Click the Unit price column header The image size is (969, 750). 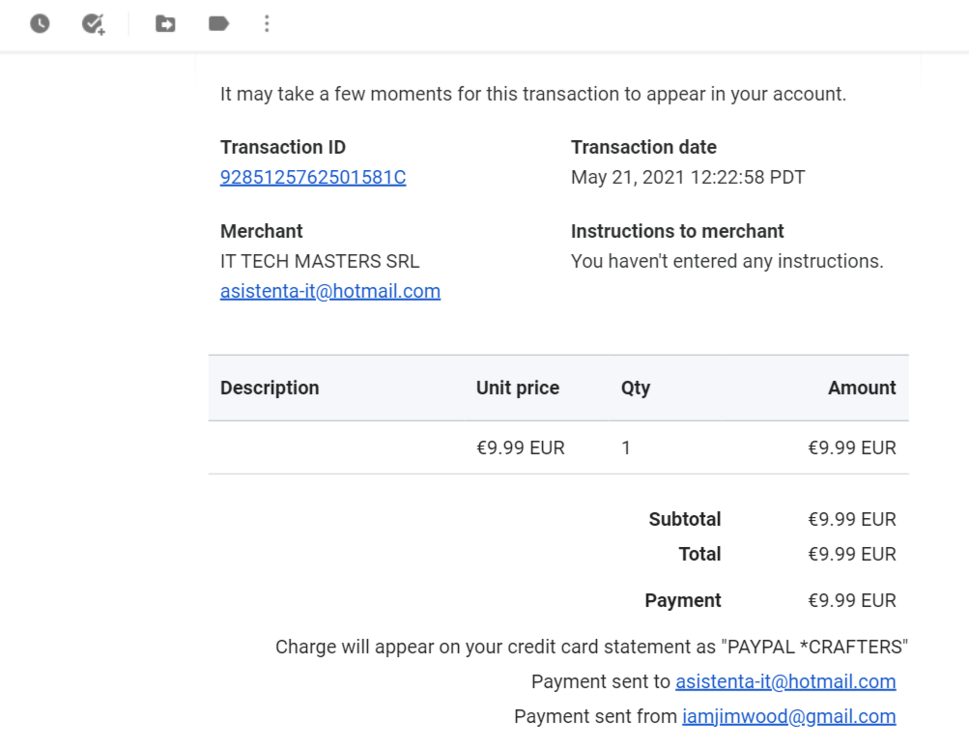coord(517,388)
